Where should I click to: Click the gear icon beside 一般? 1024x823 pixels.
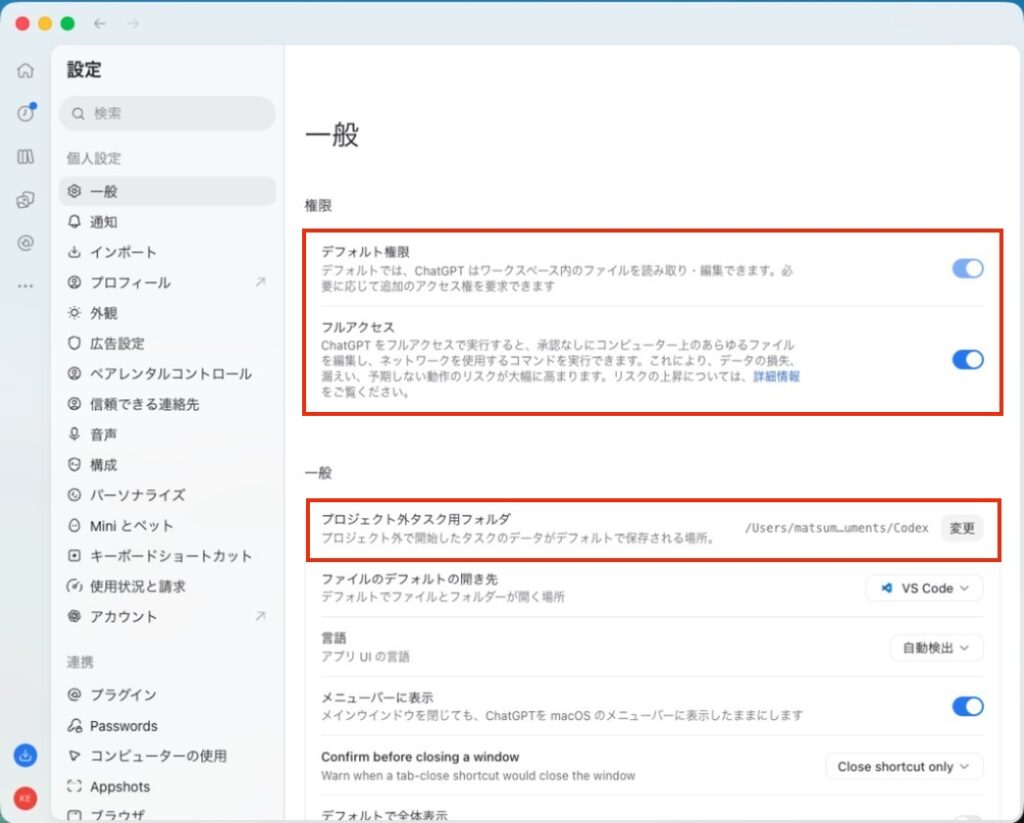click(74, 191)
